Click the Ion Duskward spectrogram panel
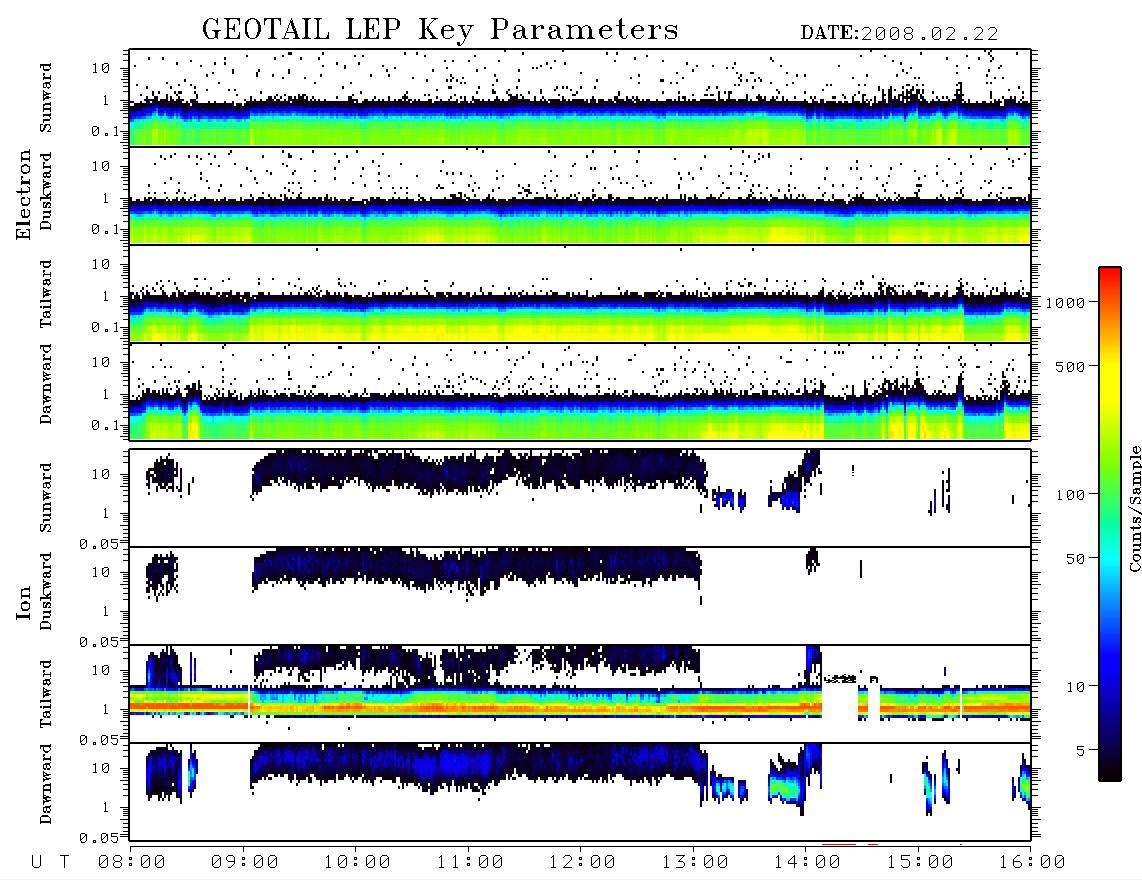The width and height of the screenshot is (1142, 880). click(x=580, y=596)
